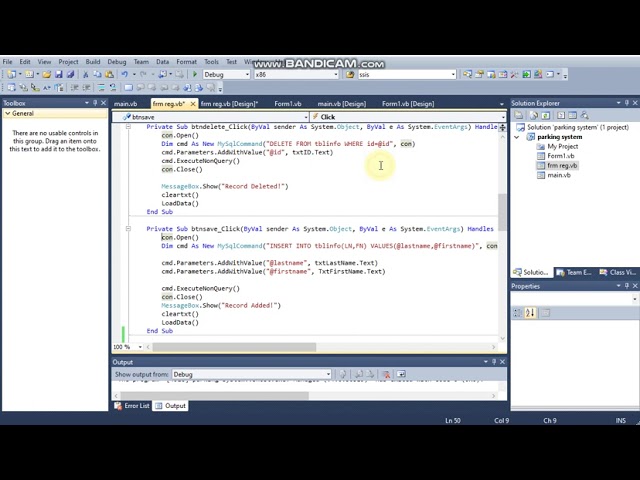Click the Paste clipboard icon
The image size is (640, 480).
point(109,75)
